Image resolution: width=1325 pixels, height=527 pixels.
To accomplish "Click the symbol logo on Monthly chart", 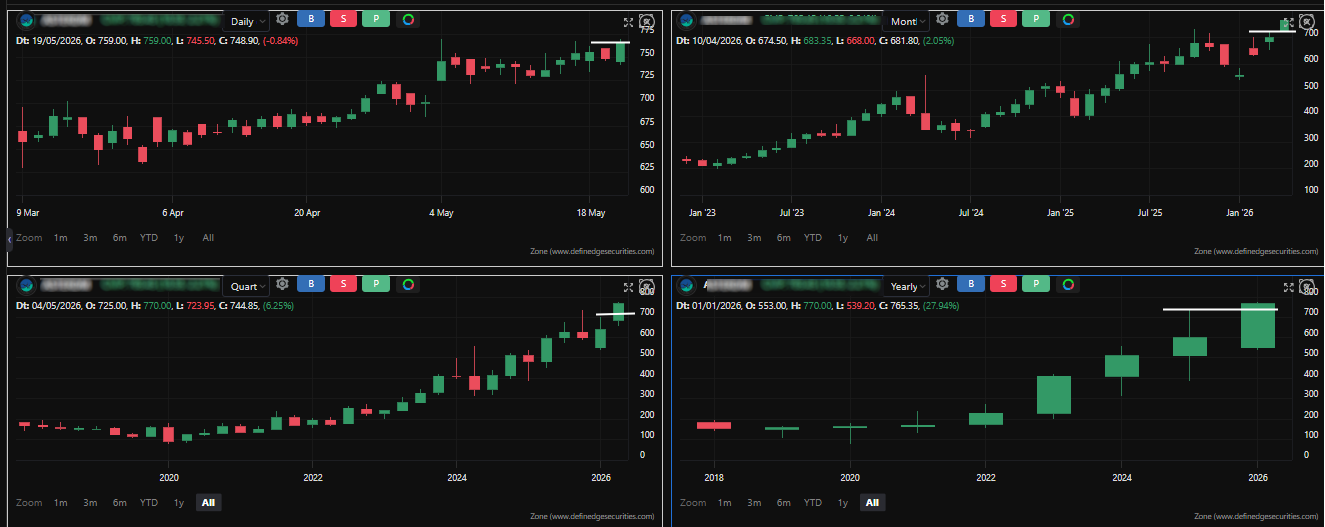I will coord(686,20).
